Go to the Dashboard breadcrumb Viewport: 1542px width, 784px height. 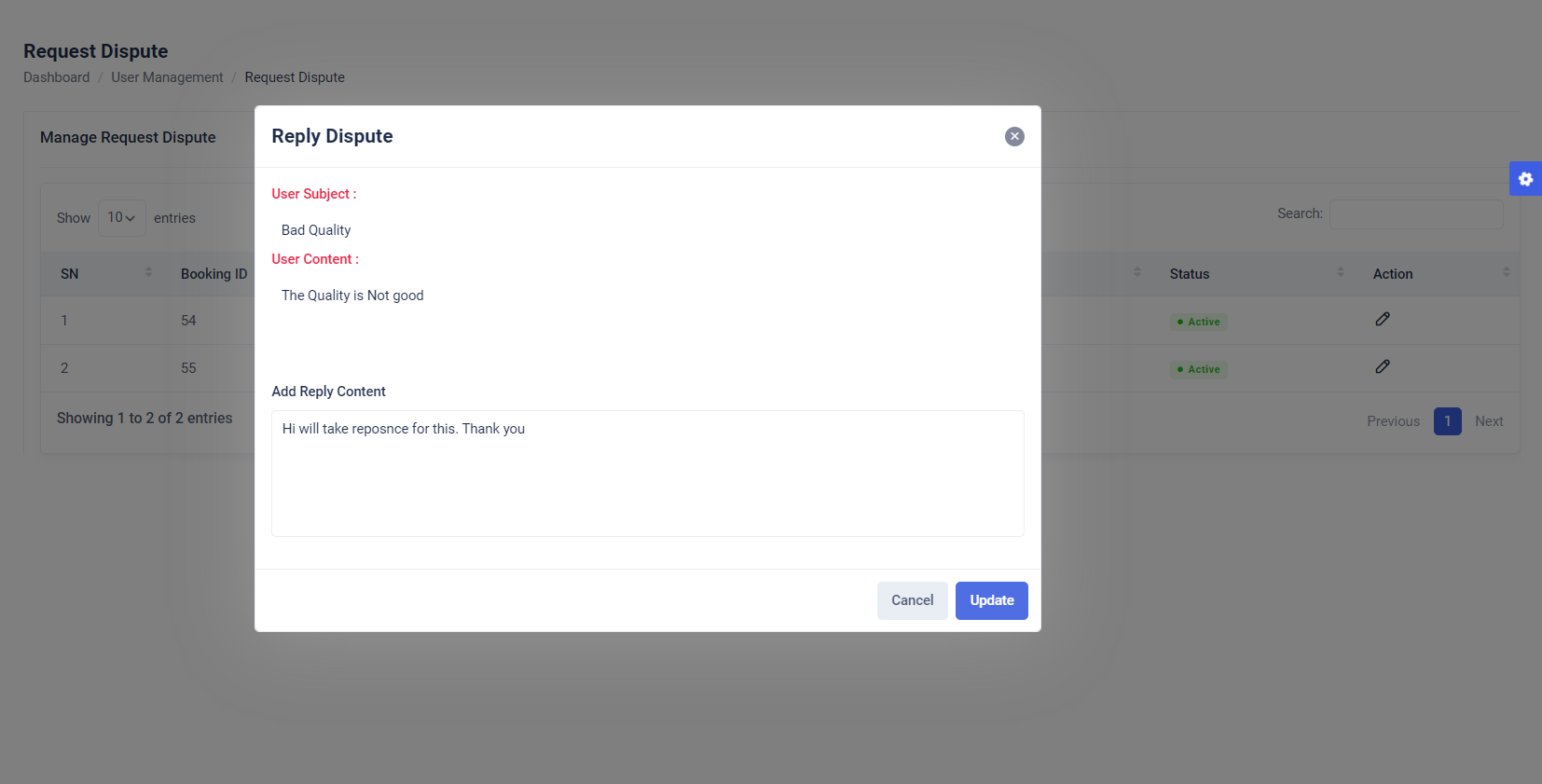pos(57,77)
